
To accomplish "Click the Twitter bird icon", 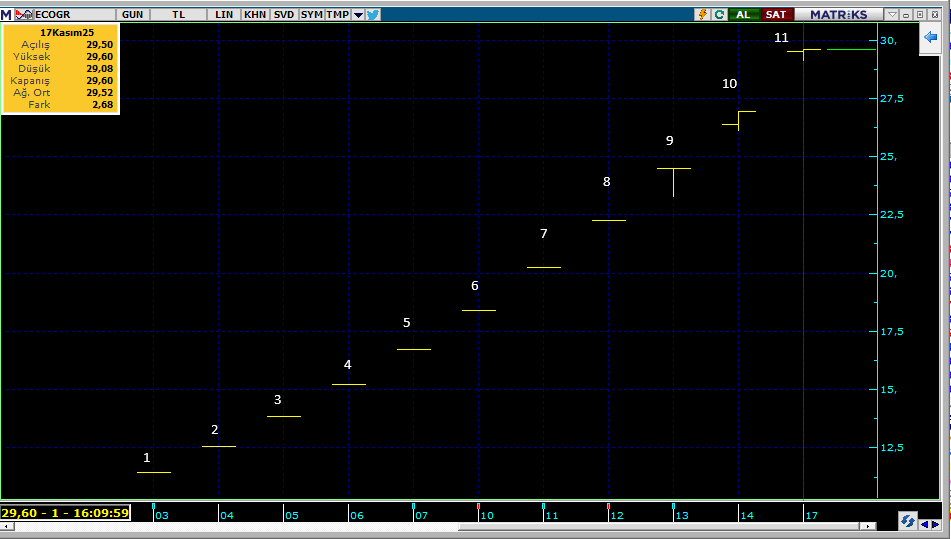I will (x=373, y=15).
